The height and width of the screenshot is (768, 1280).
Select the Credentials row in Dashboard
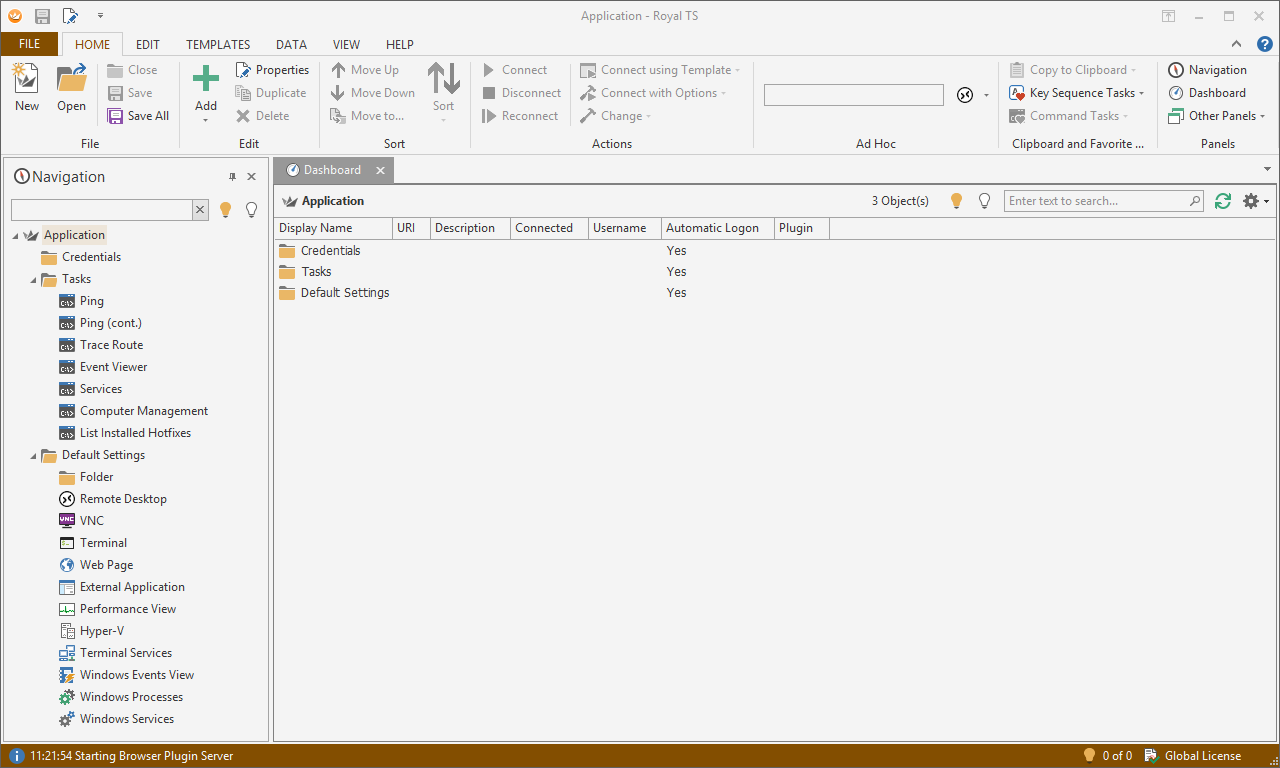click(776, 251)
